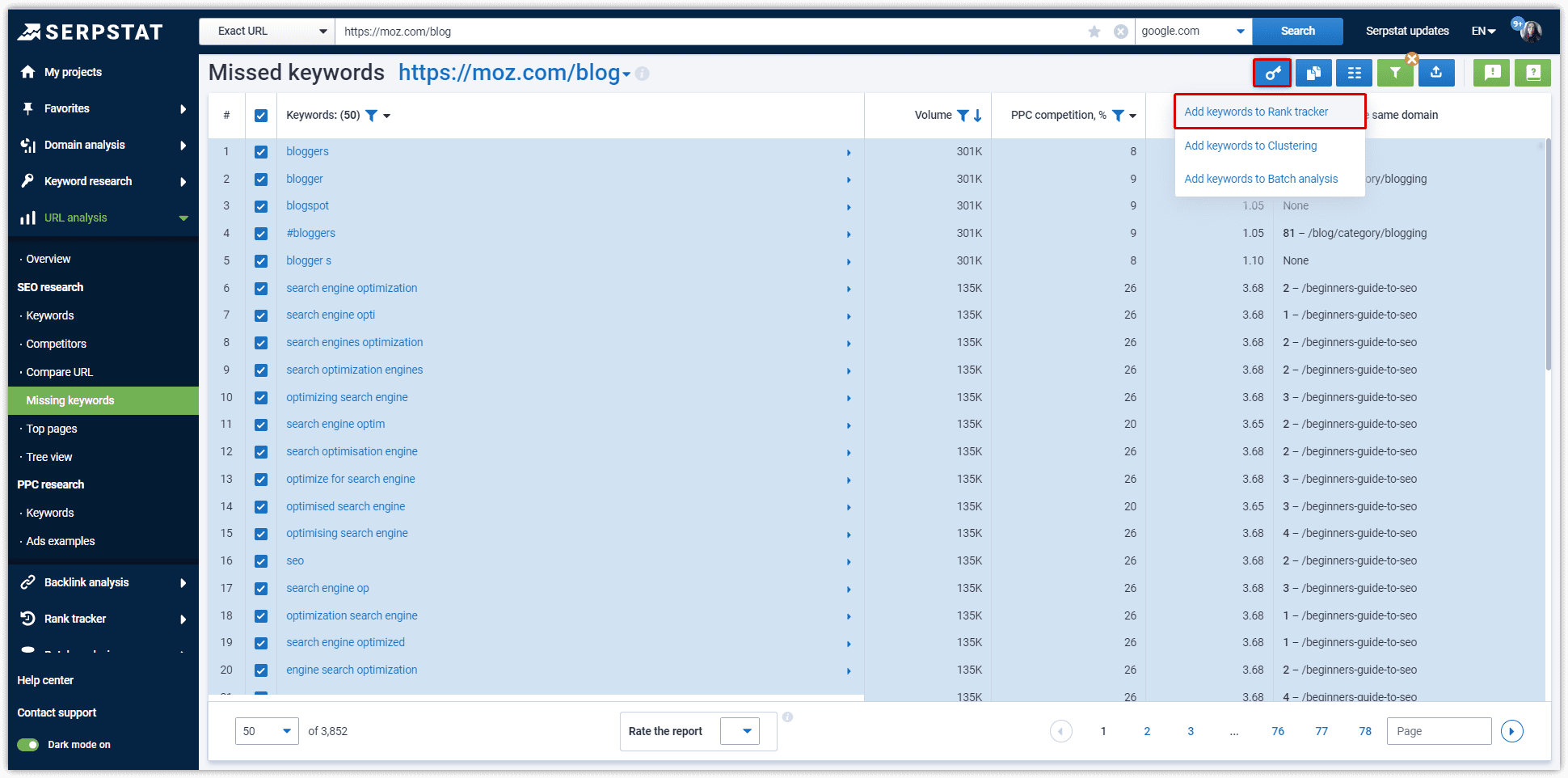
Task: Open Compare URL sidebar item
Action: point(59,372)
